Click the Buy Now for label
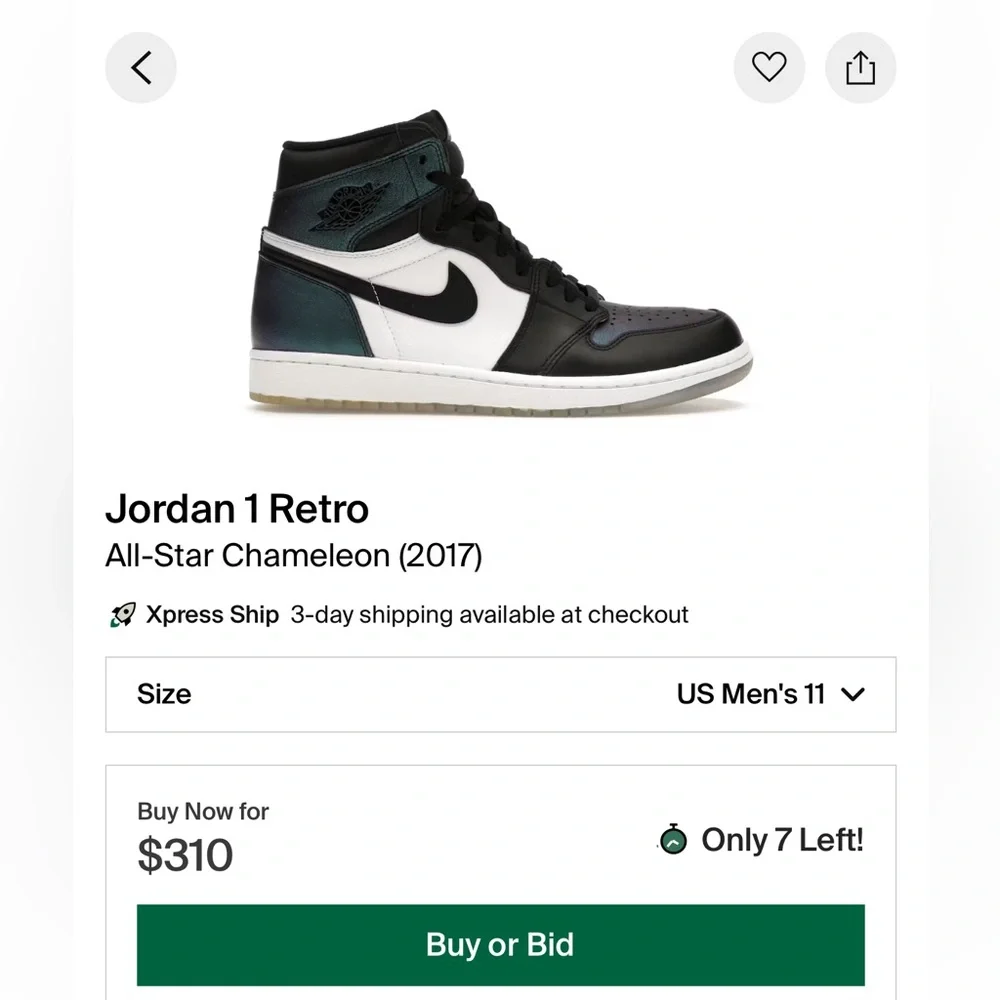The width and height of the screenshot is (1000, 1000). coord(203,811)
